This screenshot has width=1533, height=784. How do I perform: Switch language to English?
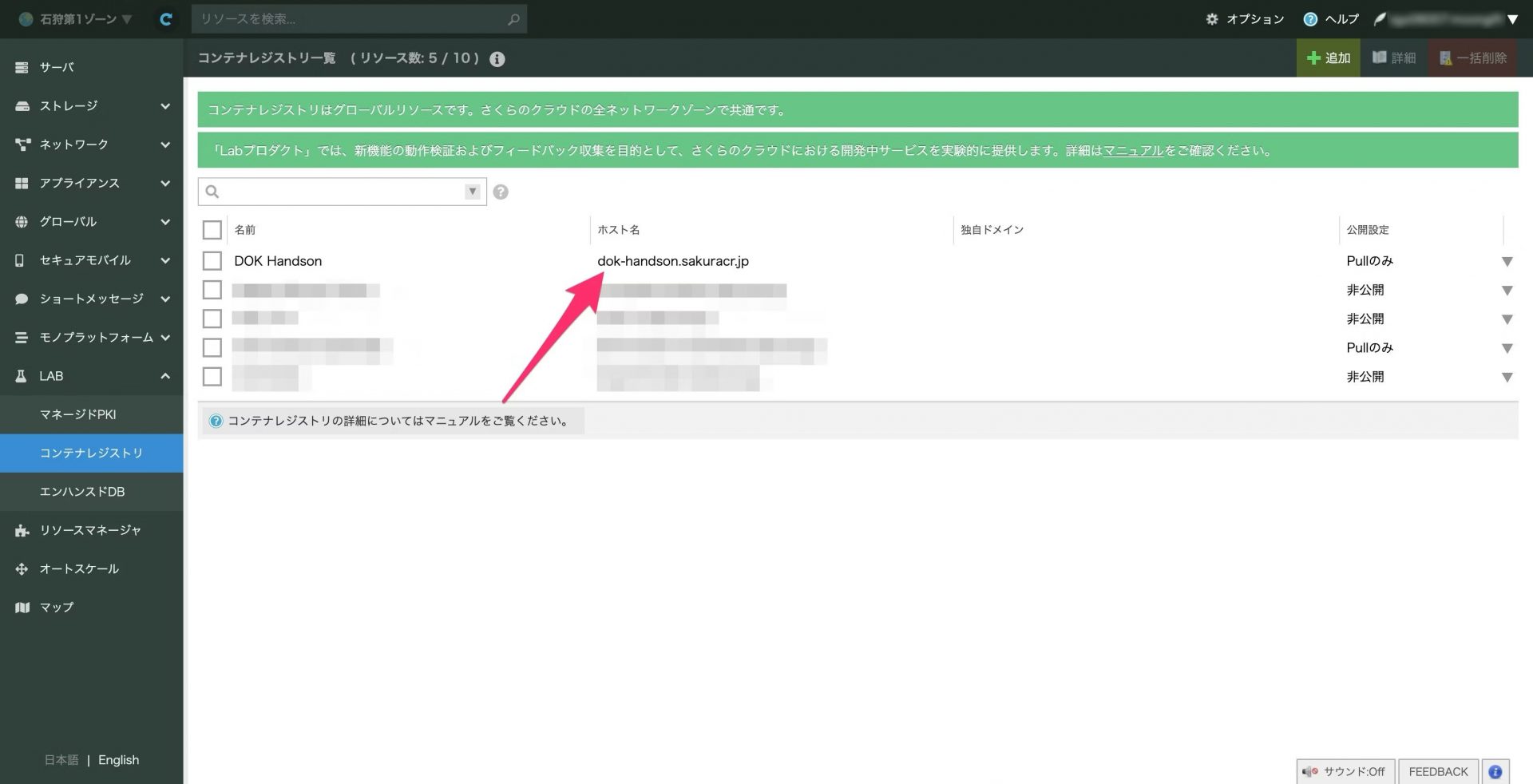coord(118,760)
